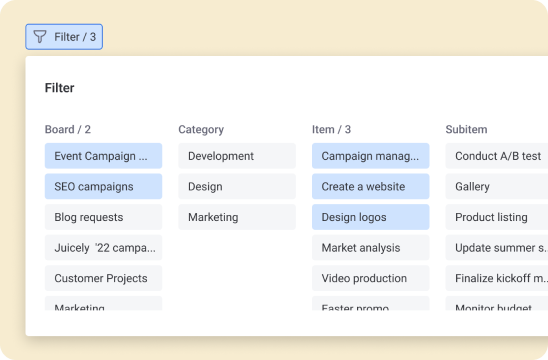Select Customer Projects board filter
The width and height of the screenshot is (548, 360).
click(103, 278)
